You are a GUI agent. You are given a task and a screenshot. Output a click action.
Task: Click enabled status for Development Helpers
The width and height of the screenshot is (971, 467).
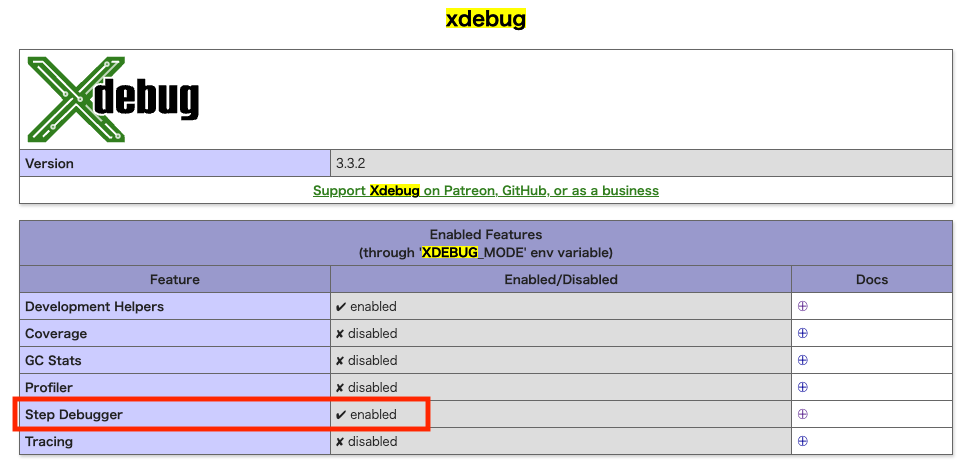click(x=366, y=306)
